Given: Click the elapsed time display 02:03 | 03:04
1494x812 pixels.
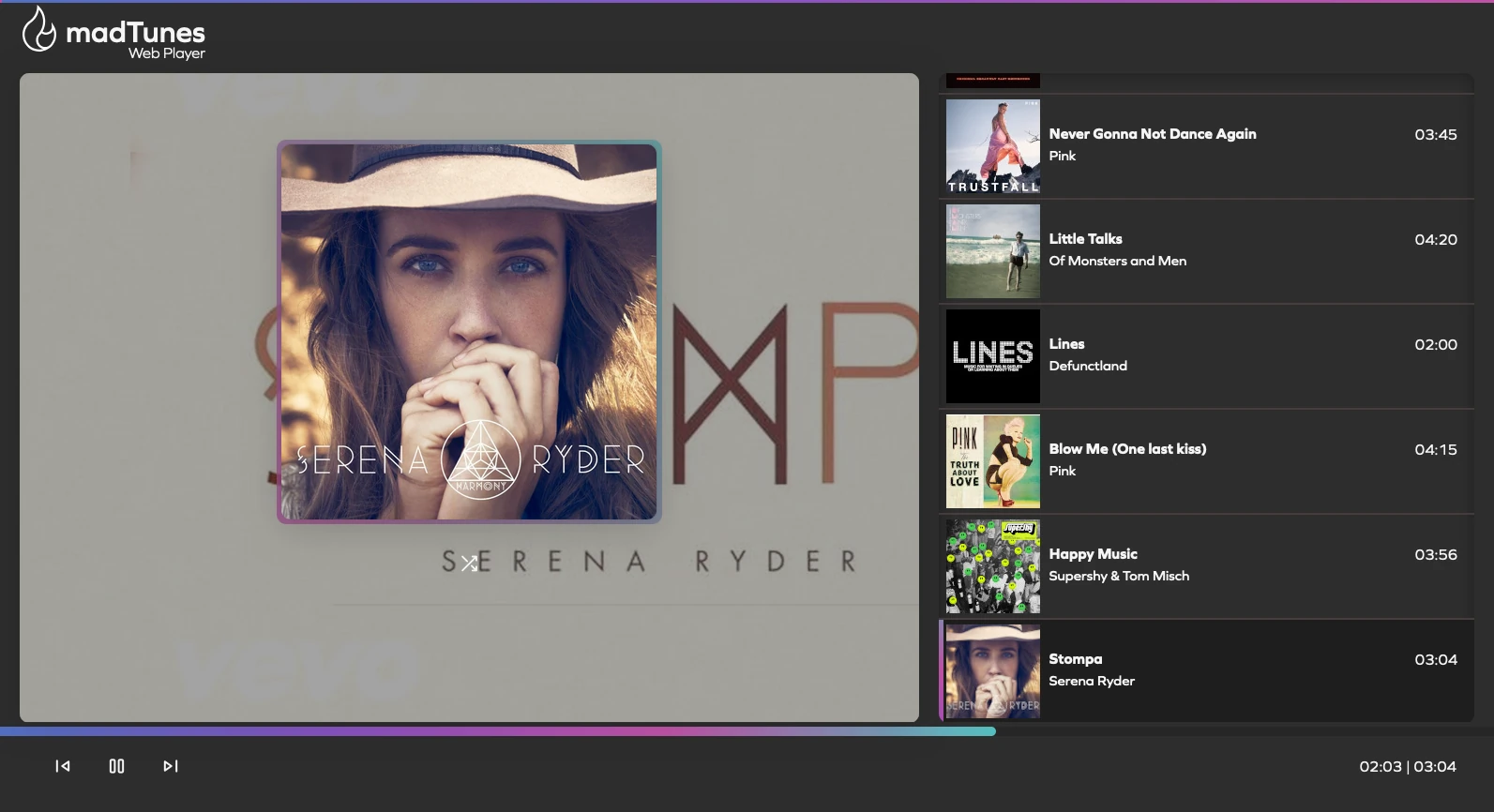Looking at the screenshot, I should 1407,766.
